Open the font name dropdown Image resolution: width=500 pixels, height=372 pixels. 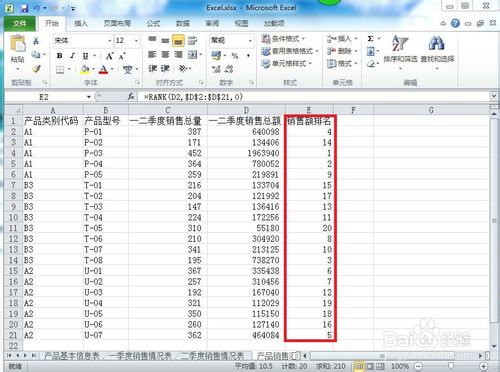(109, 41)
